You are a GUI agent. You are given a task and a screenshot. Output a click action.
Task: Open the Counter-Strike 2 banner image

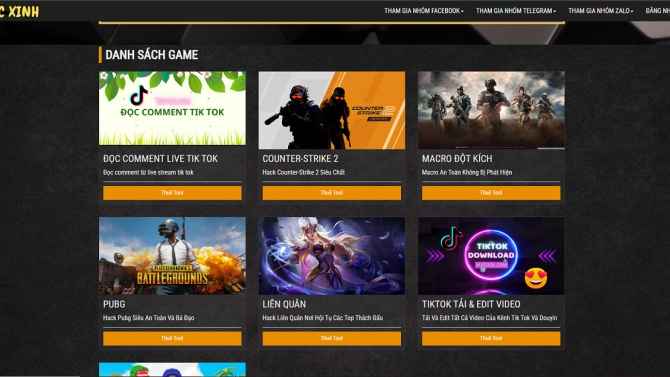(x=332, y=110)
